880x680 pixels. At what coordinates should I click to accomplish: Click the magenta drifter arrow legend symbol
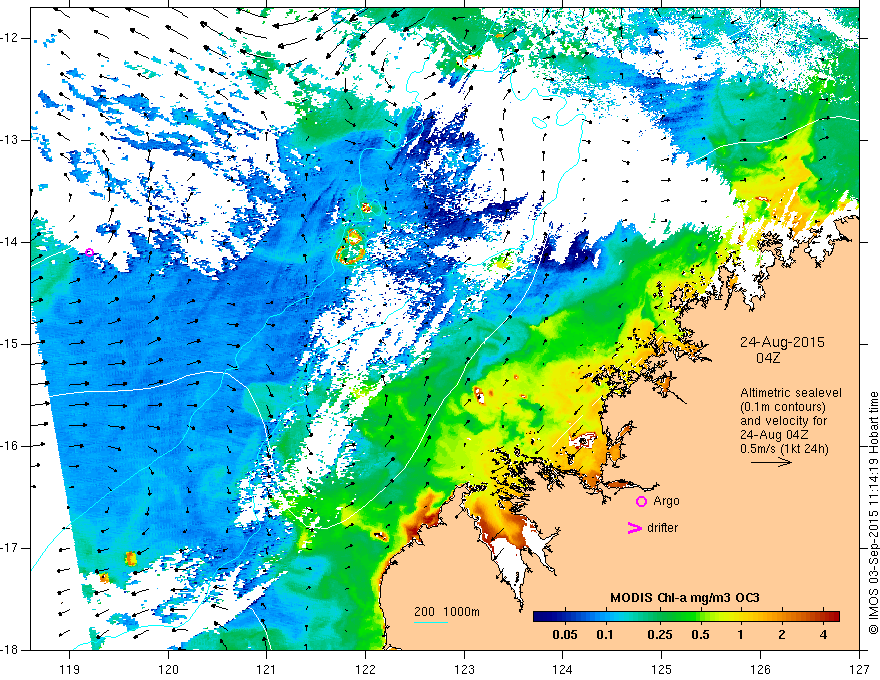pyautogui.click(x=634, y=528)
